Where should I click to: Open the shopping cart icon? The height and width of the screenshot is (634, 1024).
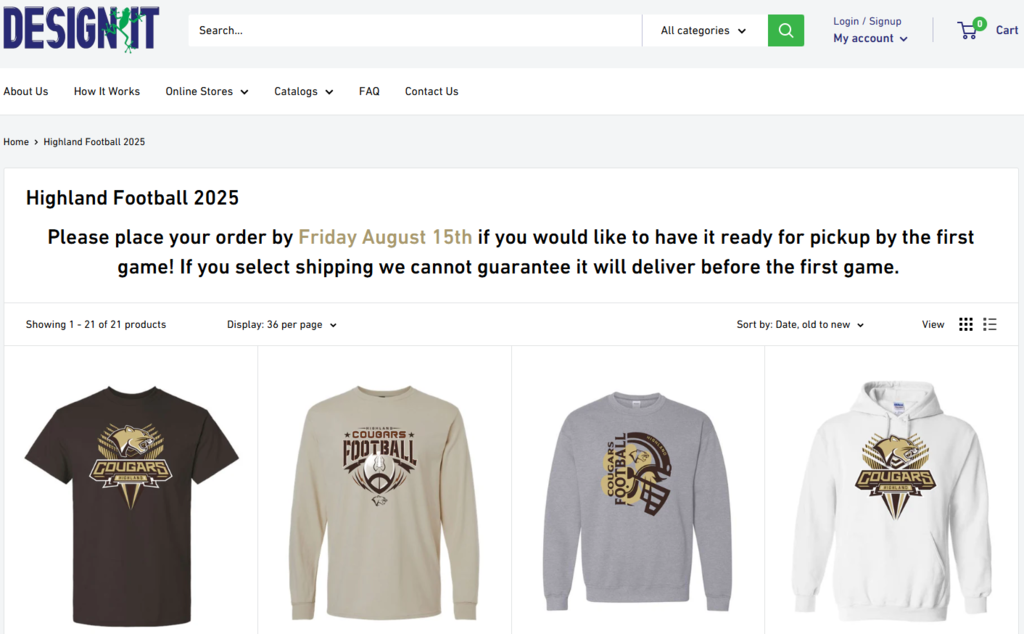(968, 30)
